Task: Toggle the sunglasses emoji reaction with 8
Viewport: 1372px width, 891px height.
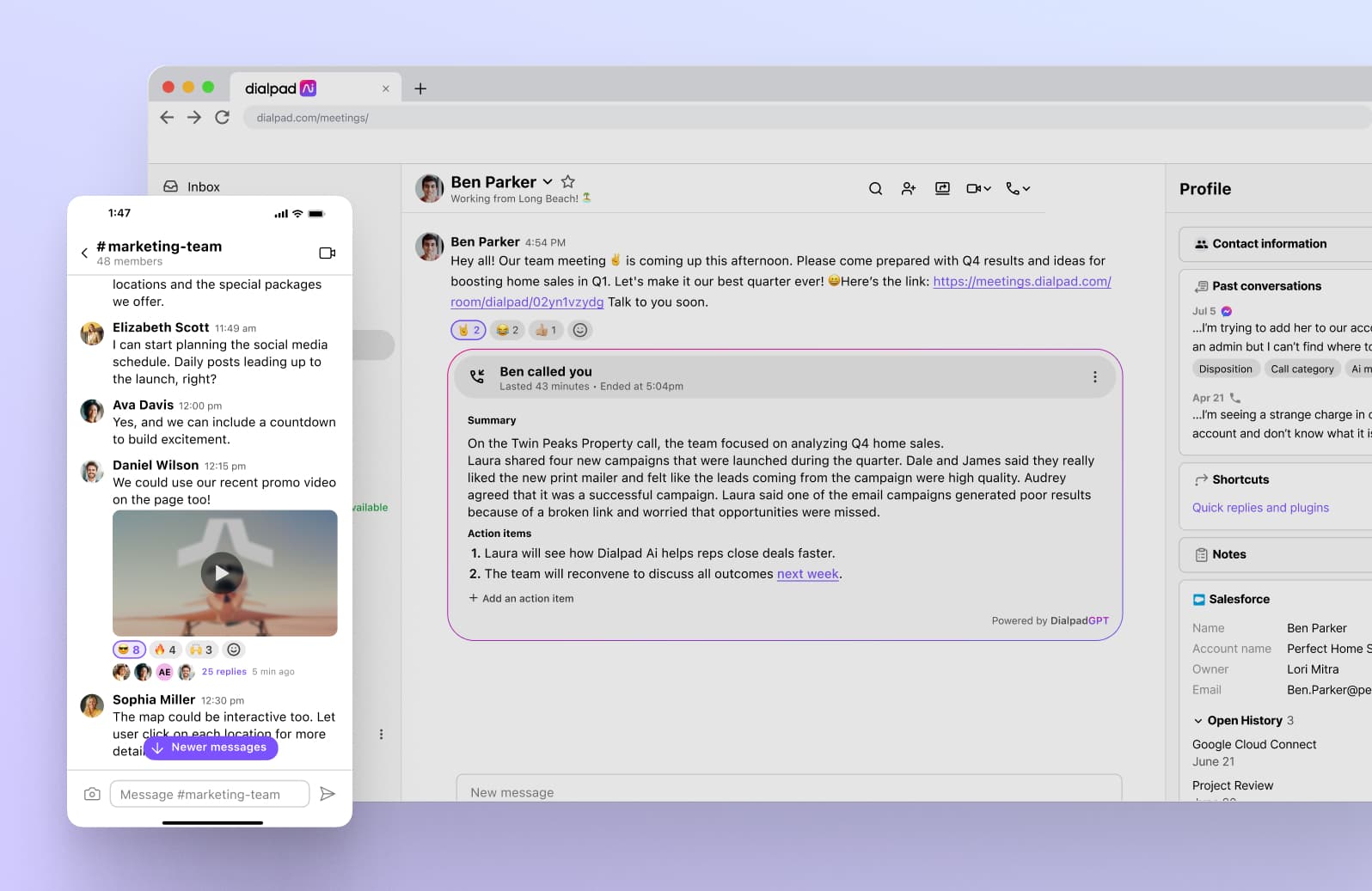Action: (129, 650)
